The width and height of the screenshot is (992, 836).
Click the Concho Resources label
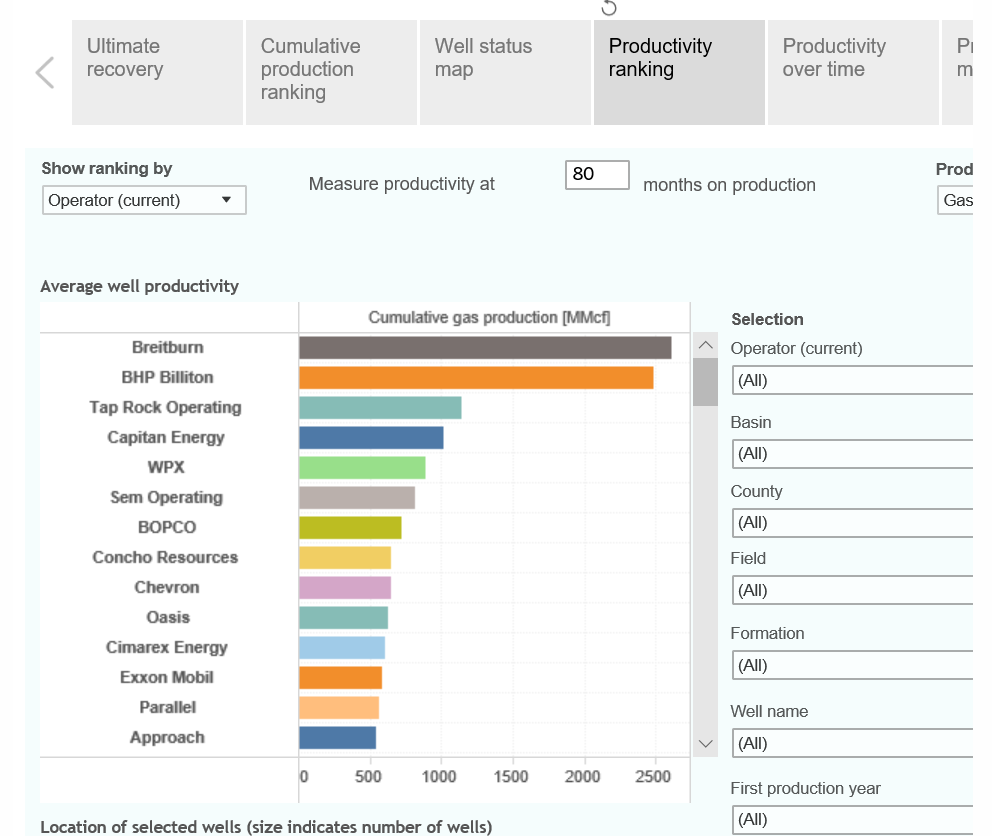[165, 558]
